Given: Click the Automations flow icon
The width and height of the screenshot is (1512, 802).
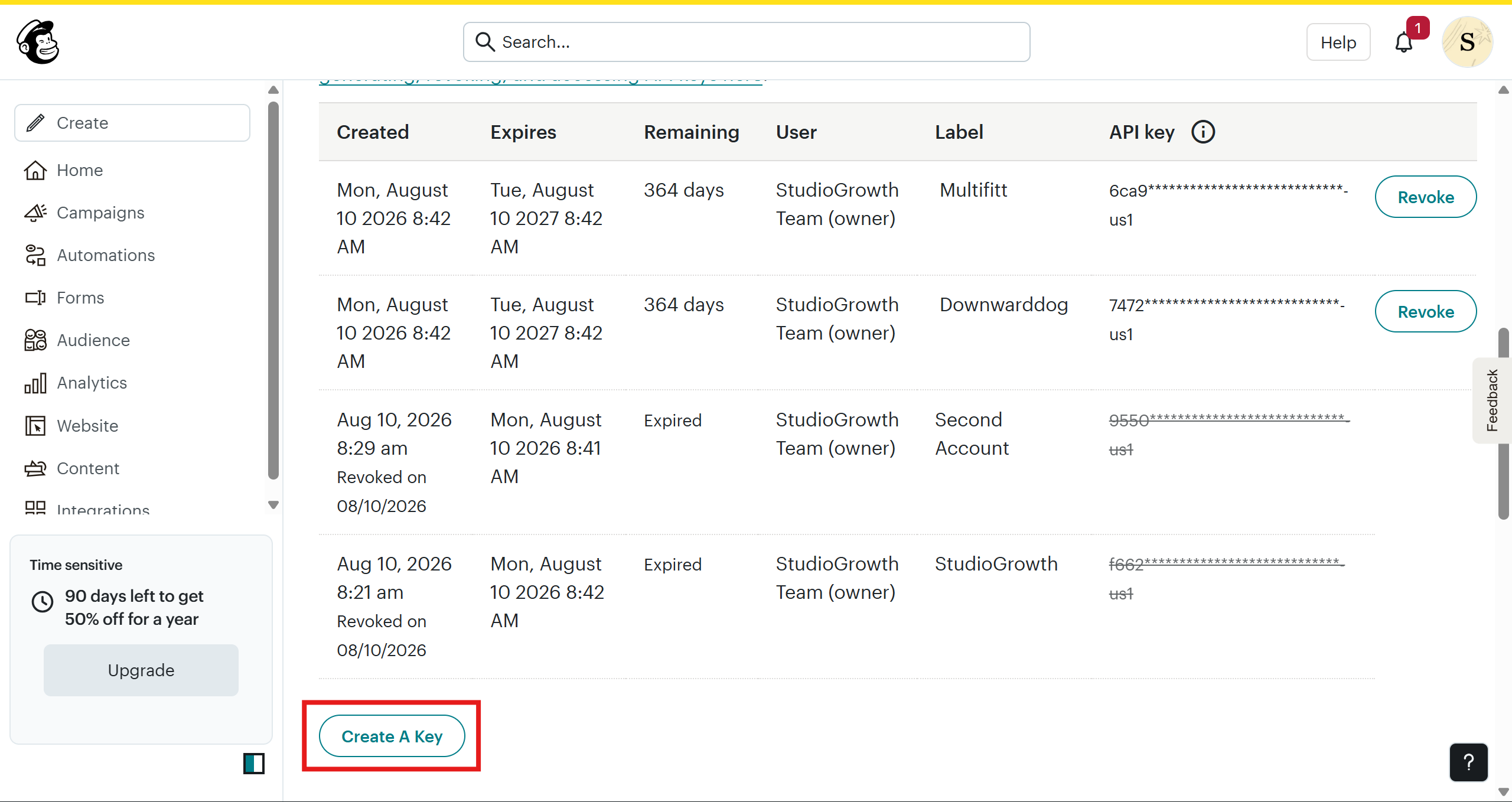Looking at the screenshot, I should (x=35, y=255).
